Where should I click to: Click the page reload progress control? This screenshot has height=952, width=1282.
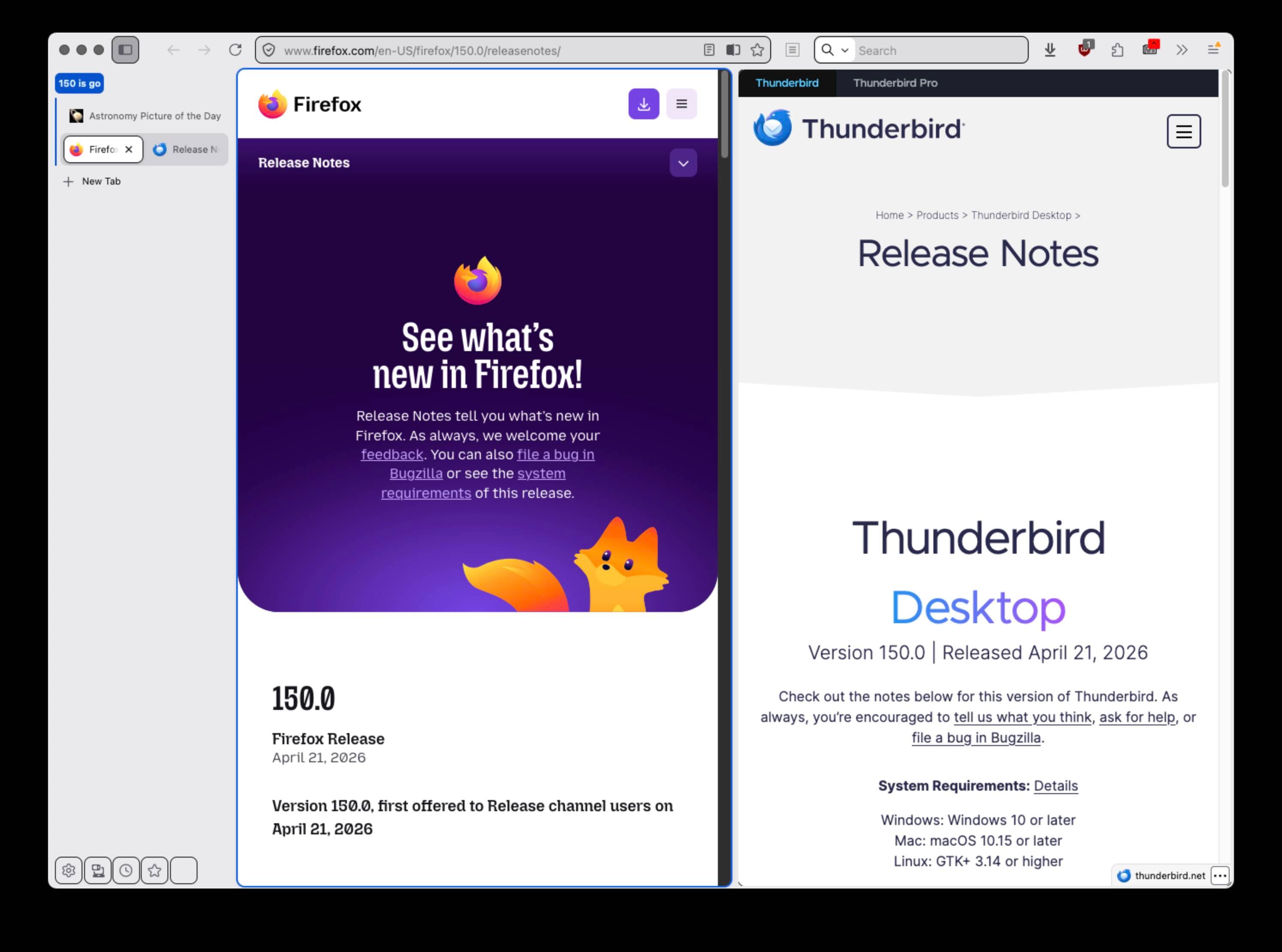click(x=236, y=50)
